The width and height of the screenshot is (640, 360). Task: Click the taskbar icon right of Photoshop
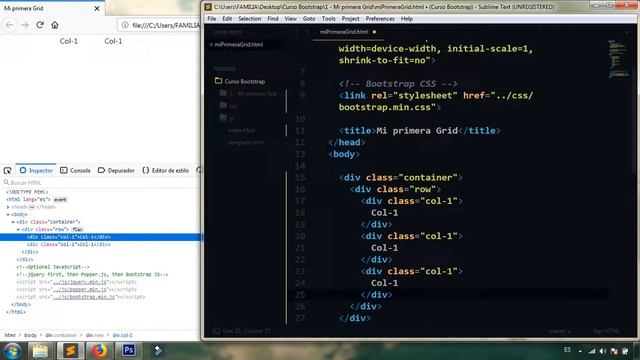pyautogui.click(x=158, y=351)
